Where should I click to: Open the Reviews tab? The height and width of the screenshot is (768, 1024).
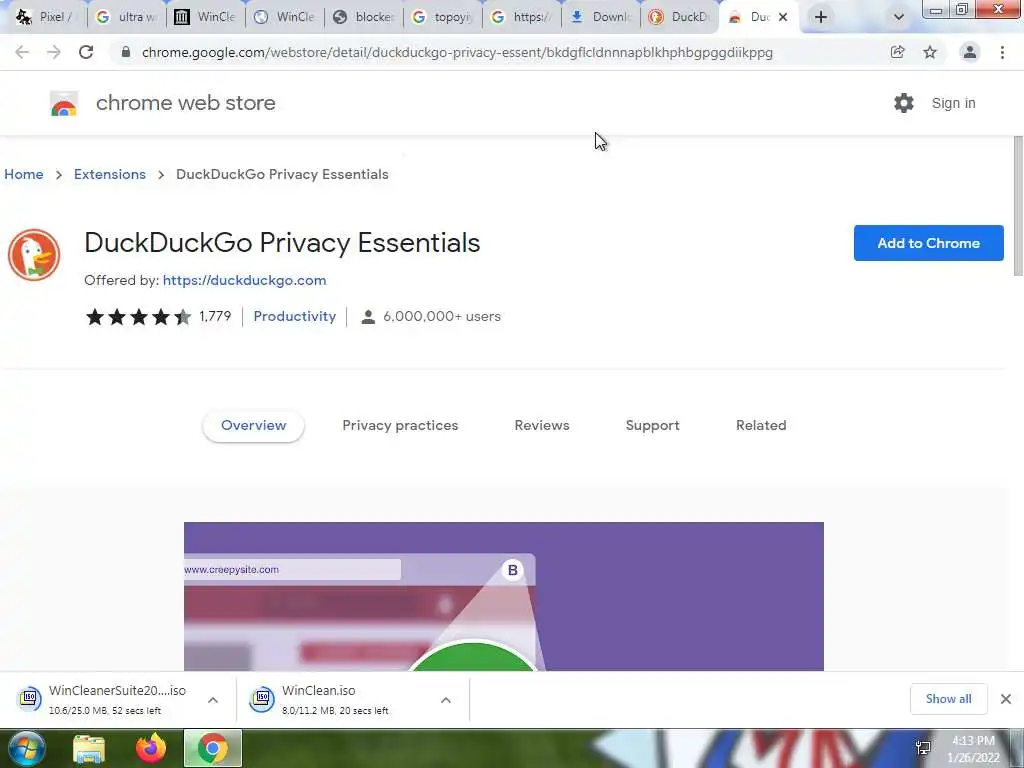(542, 426)
